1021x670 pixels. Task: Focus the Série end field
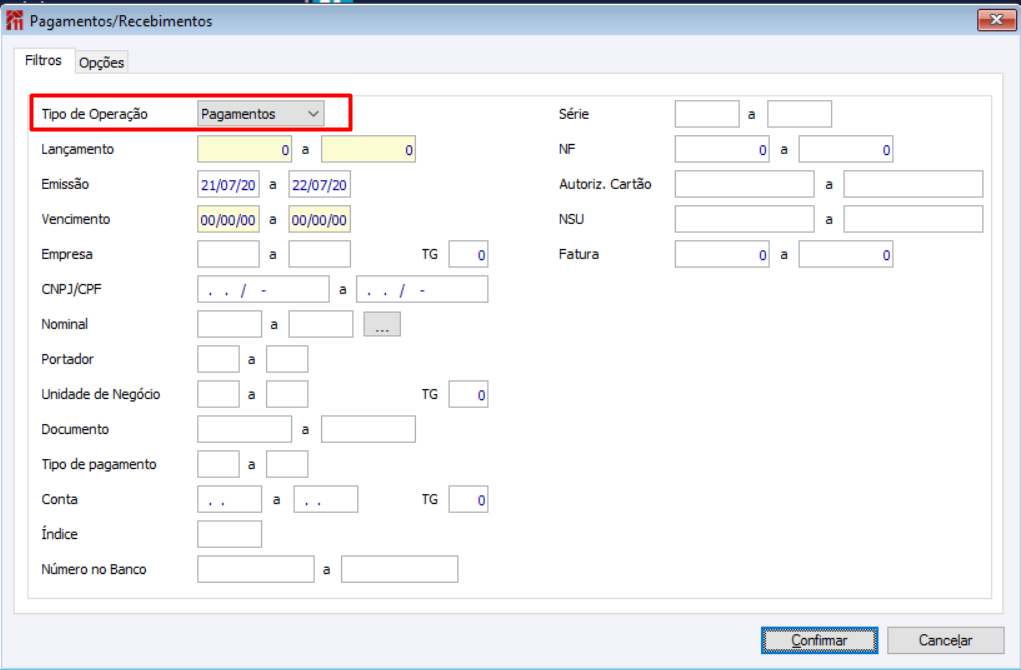point(799,114)
